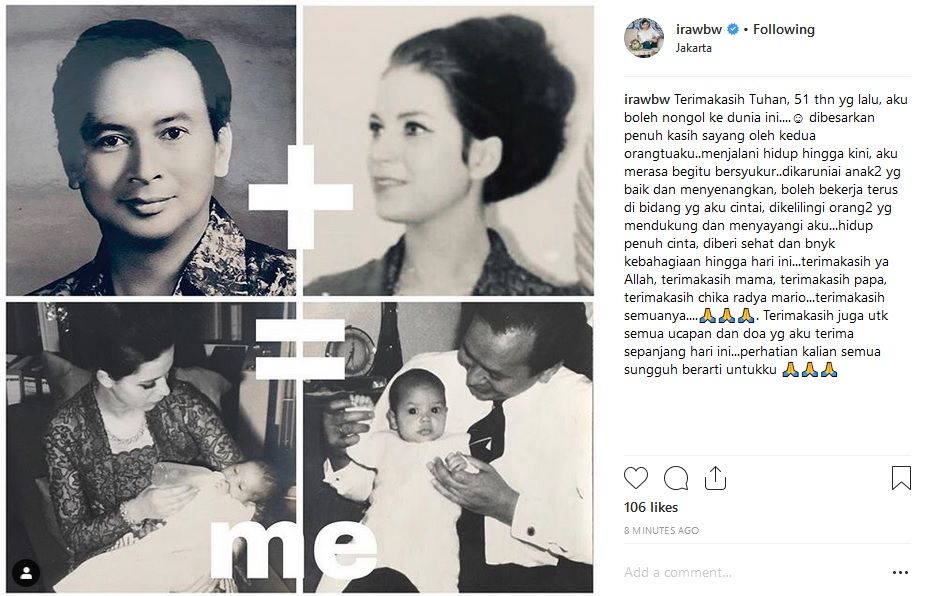Image resolution: width=933 pixels, height=596 pixels.
Task: Open irawbw username in post header
Action: 699,29
